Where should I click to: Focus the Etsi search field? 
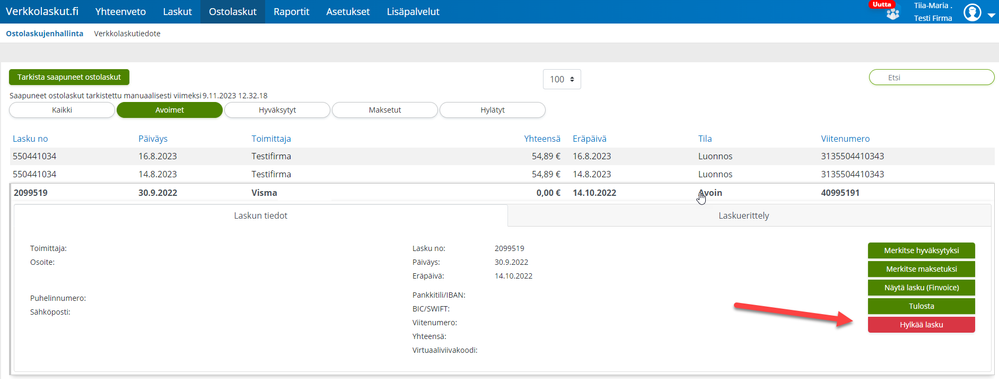pyautogui.click(x=931, y=77)
